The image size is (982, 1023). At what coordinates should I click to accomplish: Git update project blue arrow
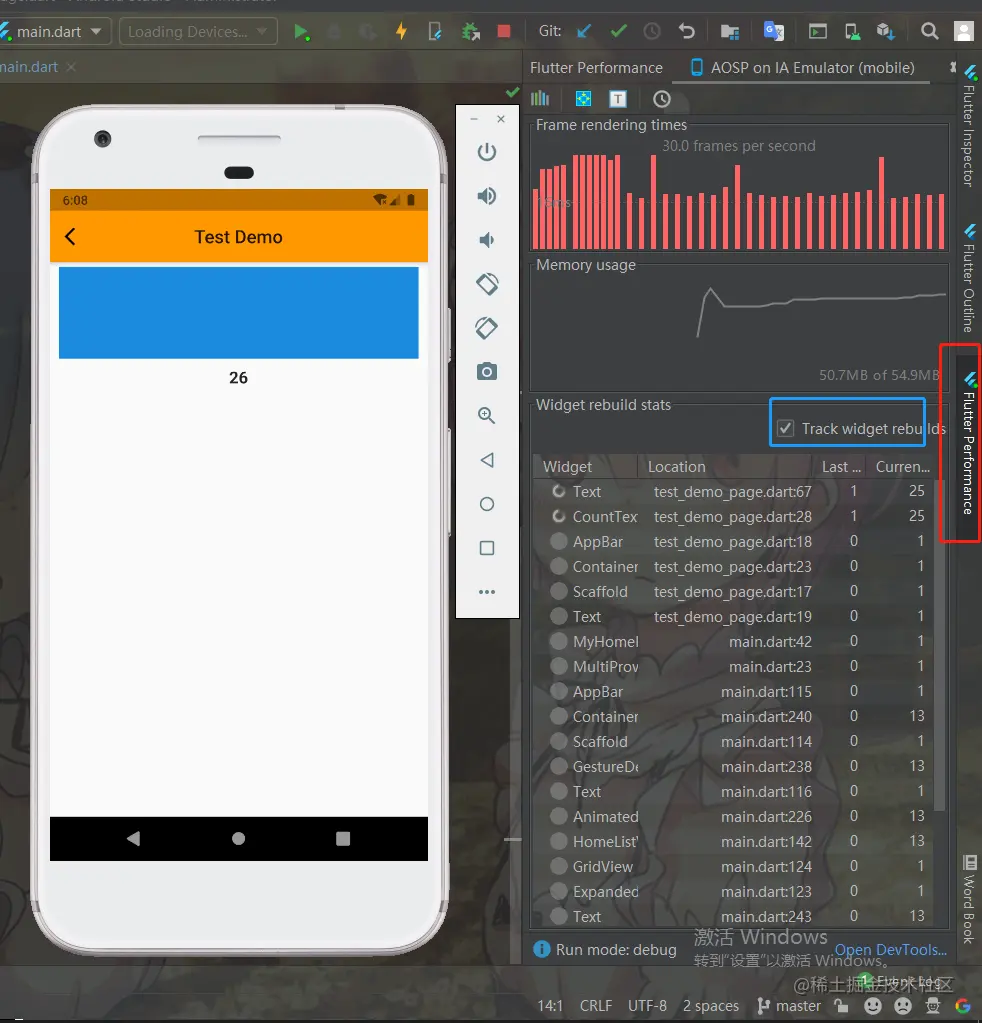coord(585,31)
